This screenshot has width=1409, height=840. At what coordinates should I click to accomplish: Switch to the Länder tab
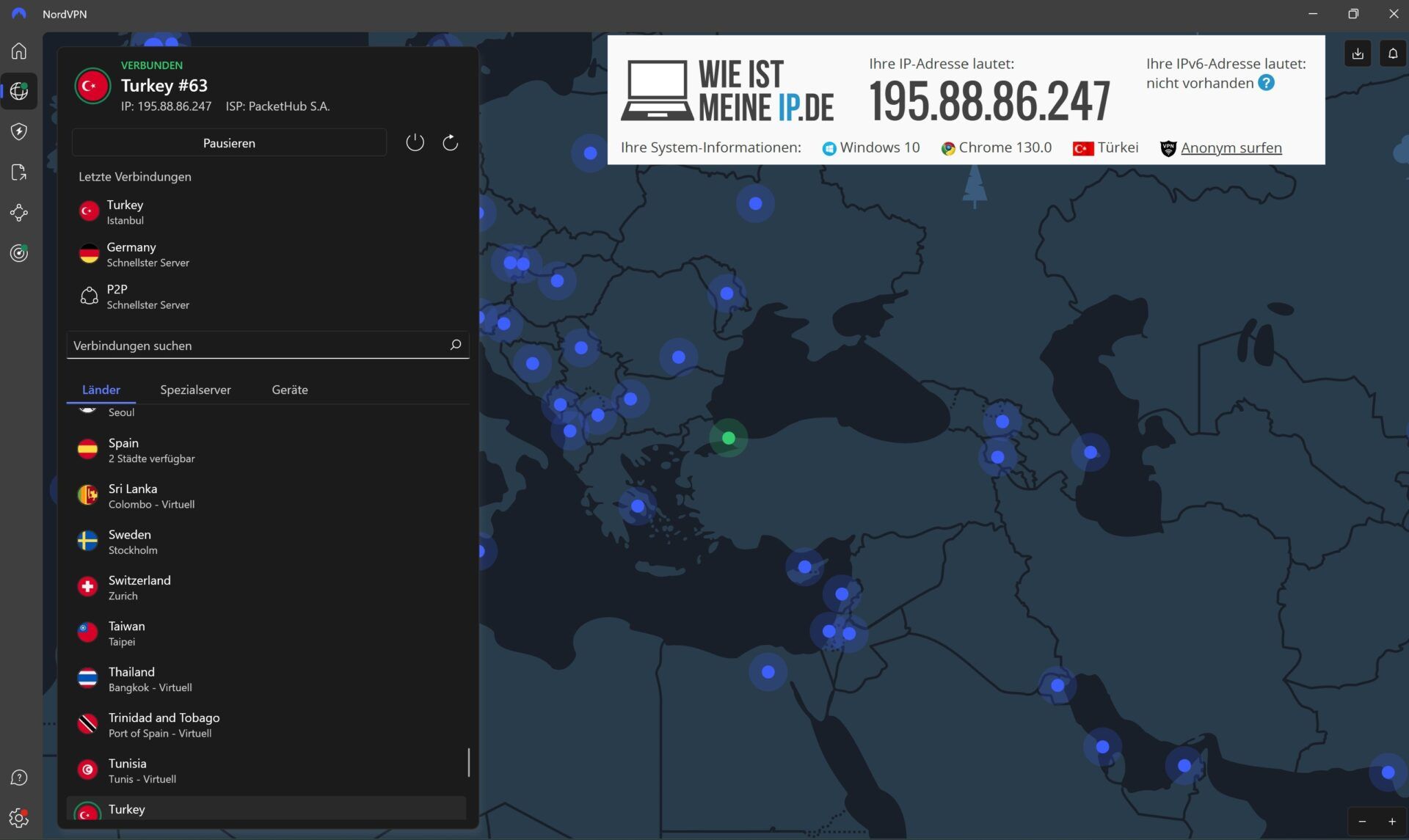(x=101, y=390)
